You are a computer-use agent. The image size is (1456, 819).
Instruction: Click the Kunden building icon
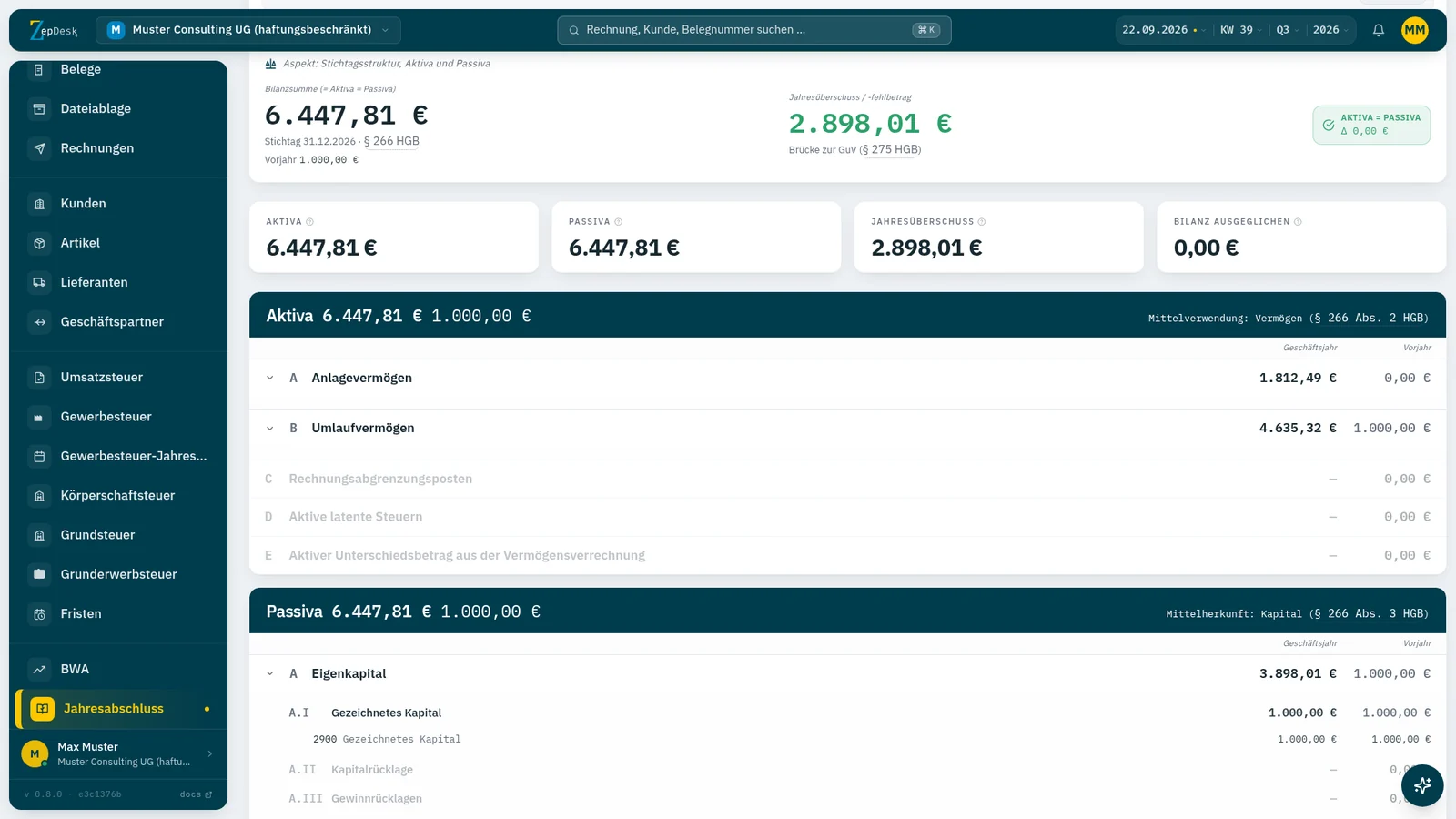tap(39, 204)
